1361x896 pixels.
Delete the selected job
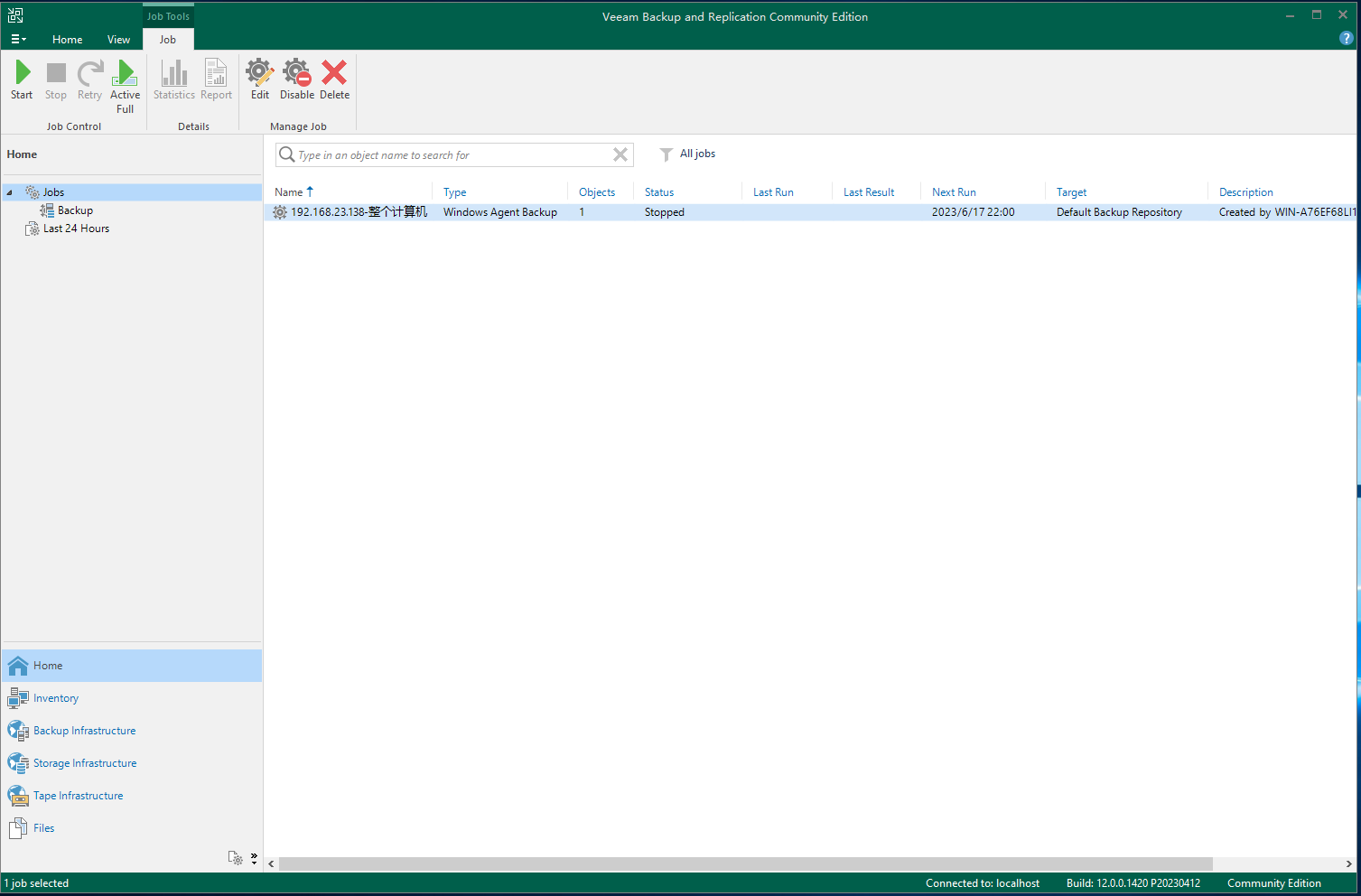[334, 80]
